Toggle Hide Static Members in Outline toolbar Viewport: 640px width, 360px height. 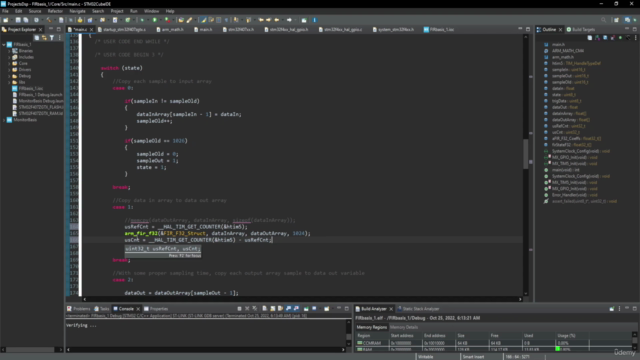[x=613, y=38]
